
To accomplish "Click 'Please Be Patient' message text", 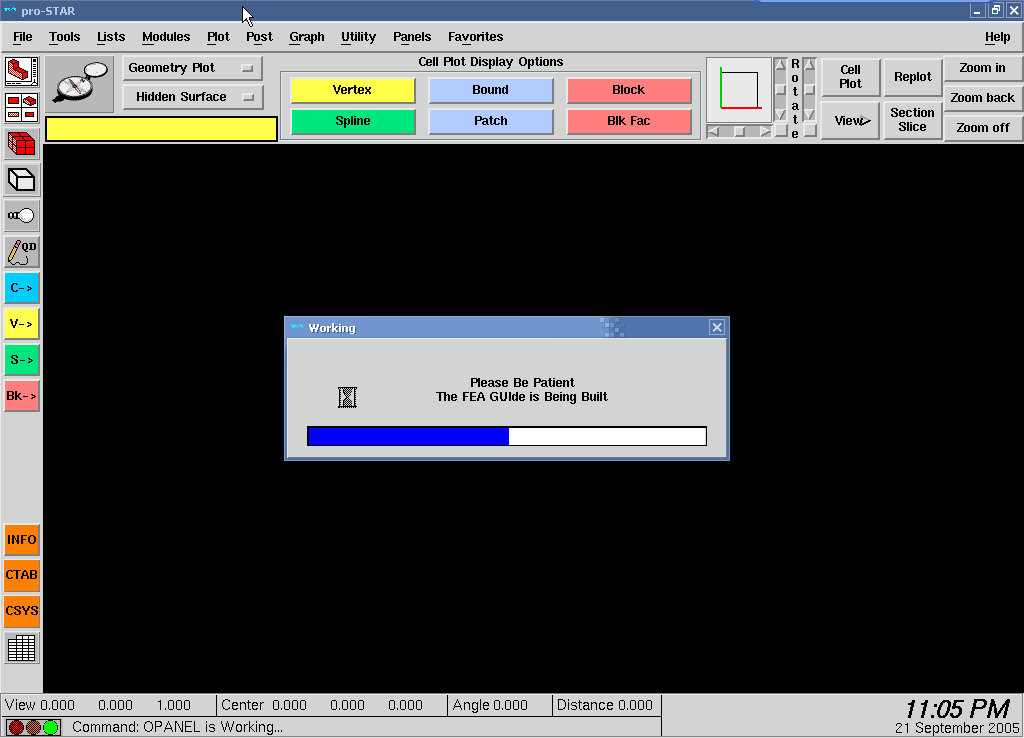I will point(522,383).
